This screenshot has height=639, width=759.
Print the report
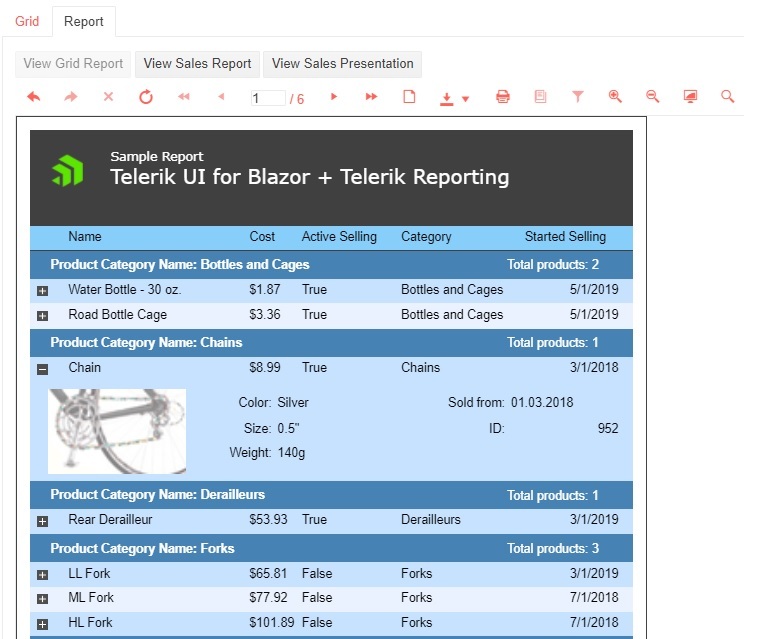pyautogui.click(x=503, y=97)
